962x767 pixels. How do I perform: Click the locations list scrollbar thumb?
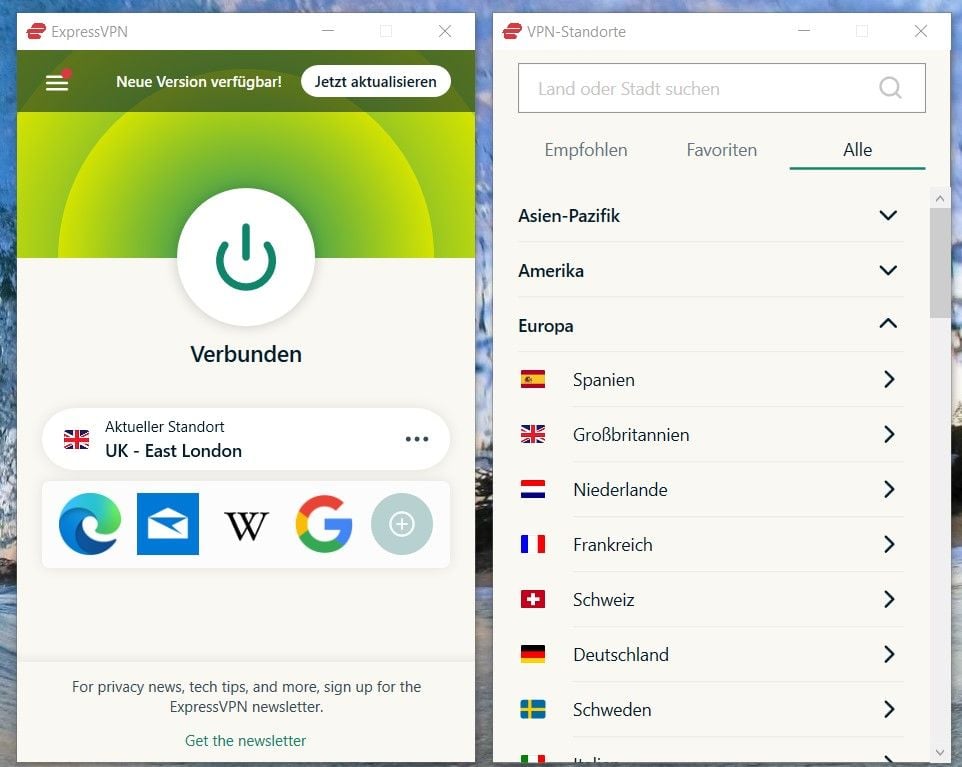click(939, 263)
